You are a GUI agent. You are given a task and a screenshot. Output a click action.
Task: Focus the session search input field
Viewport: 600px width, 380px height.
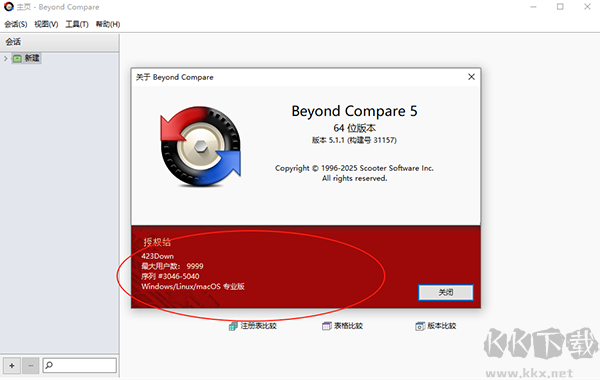80,365
